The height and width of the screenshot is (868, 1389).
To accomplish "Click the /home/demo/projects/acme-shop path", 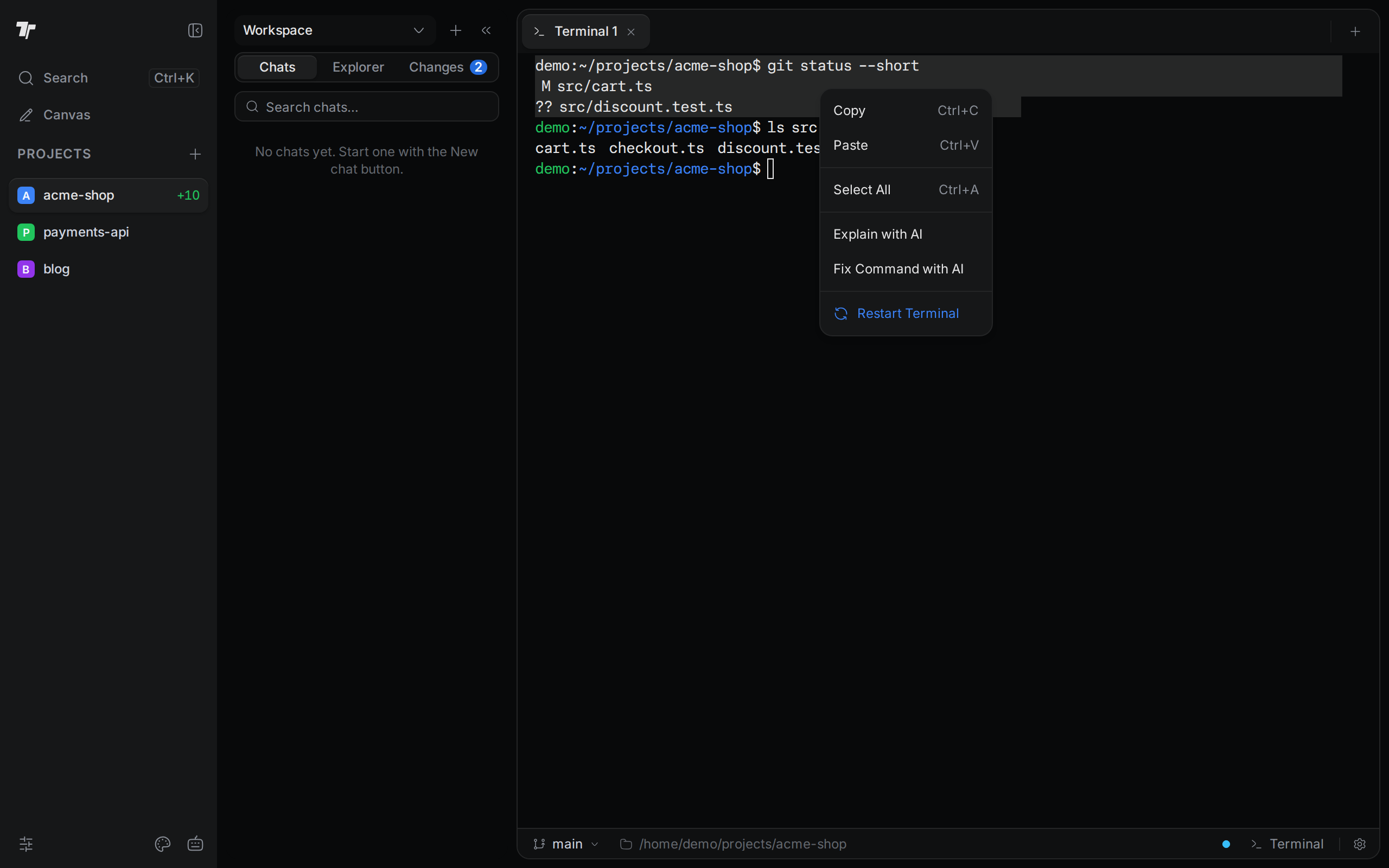I will pos(743,844).
